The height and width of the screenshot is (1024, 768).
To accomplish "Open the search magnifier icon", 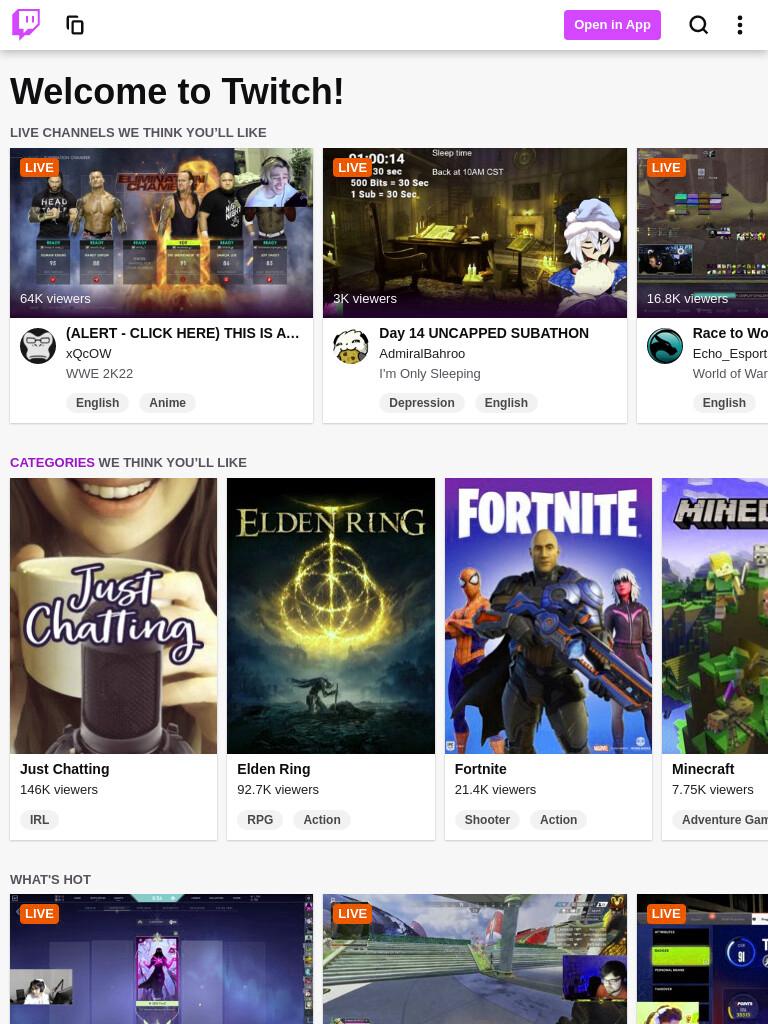I will point(699,25).
